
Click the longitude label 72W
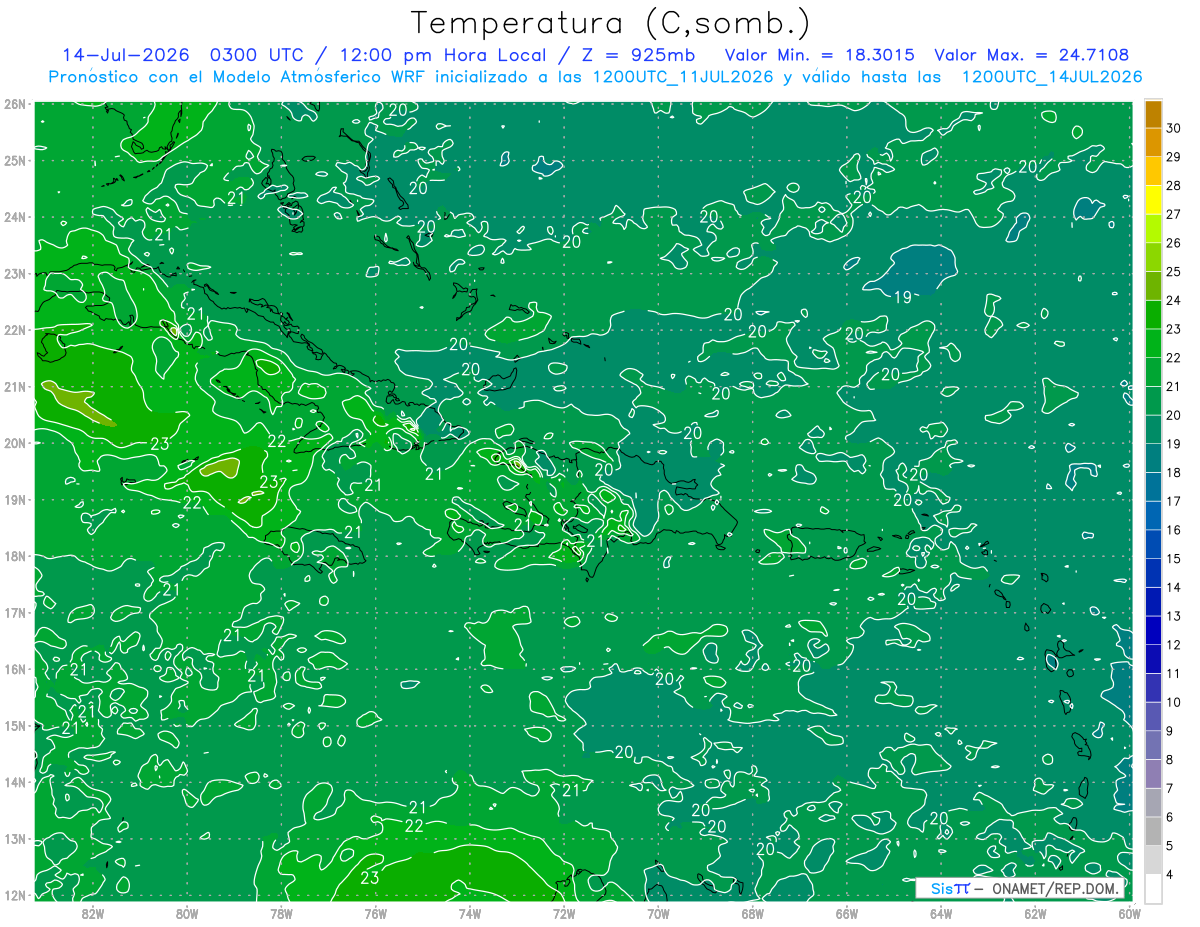564,913
